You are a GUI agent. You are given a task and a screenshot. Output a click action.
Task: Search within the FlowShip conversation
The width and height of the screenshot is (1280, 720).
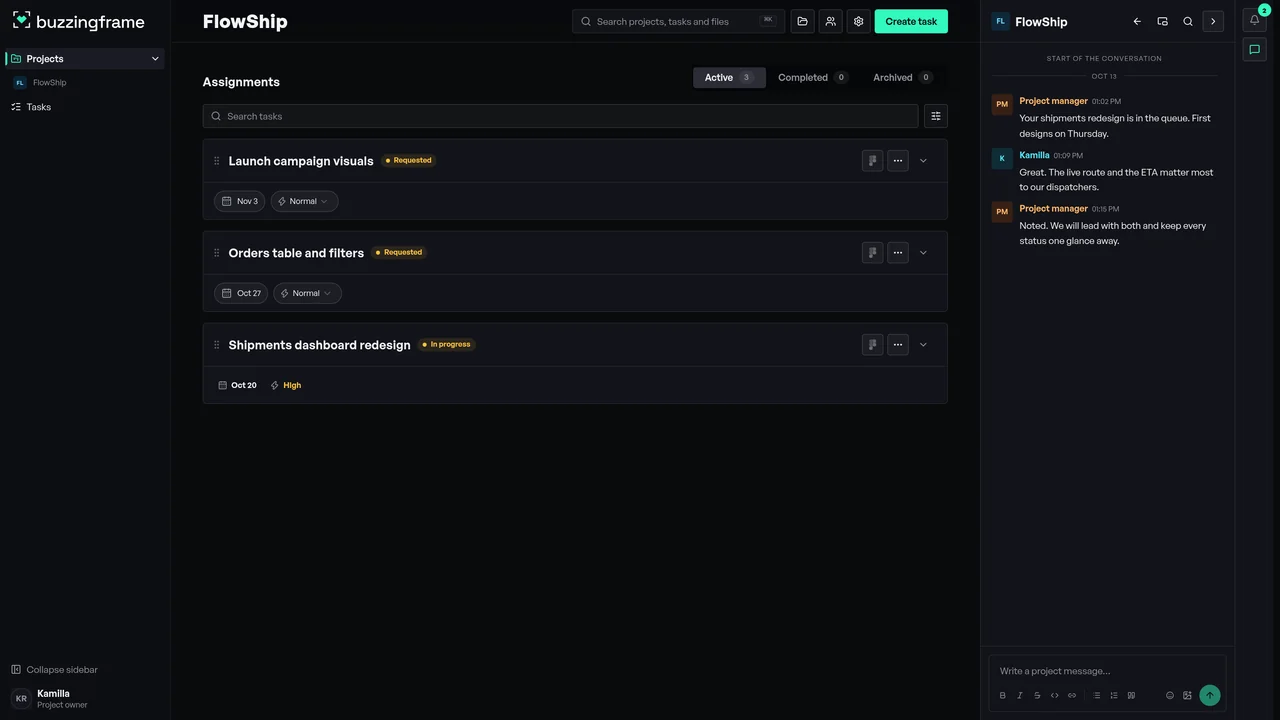[1188, 21]
